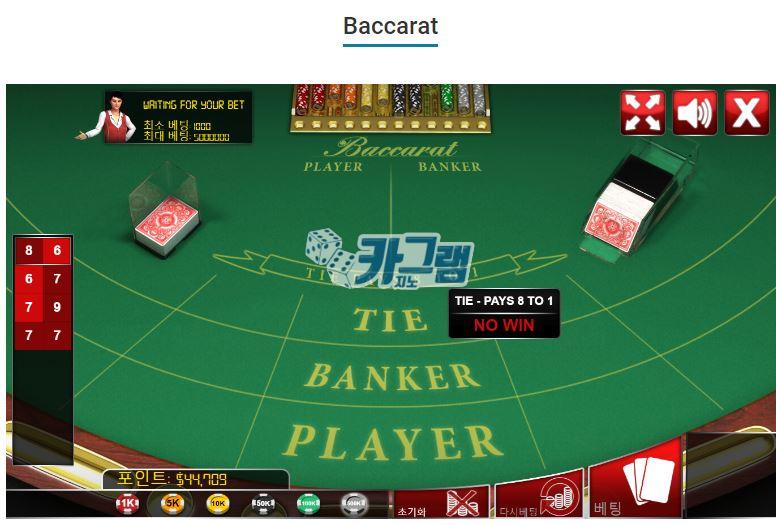The height and width of the screenshot is (525, 776).
Task: Place a bet on the BANKER area
Action: pos(391,376)
